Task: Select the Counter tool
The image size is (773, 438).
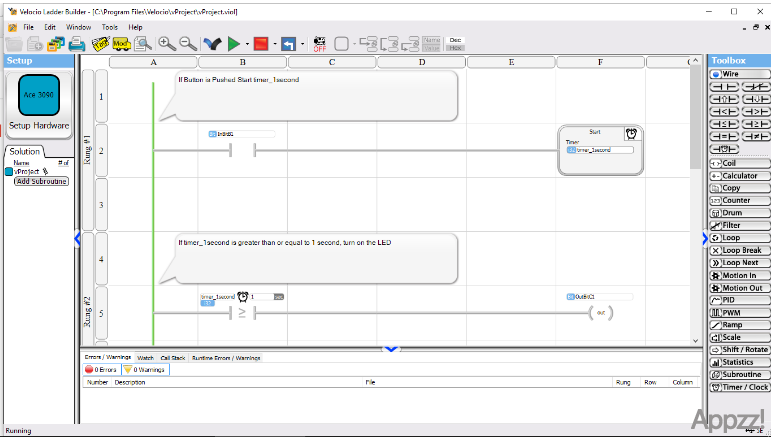Action: tap(739, 201)
